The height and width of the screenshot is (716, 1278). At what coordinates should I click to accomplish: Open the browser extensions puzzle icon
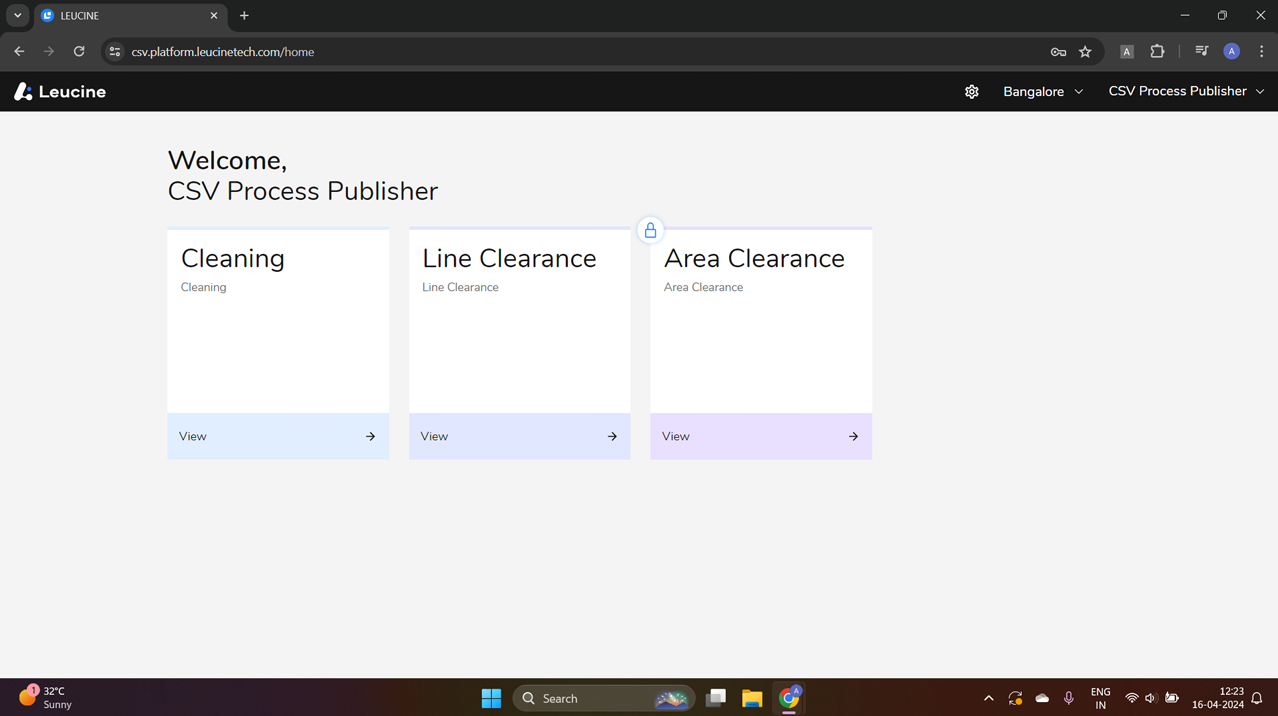(x=1157, y=52)
